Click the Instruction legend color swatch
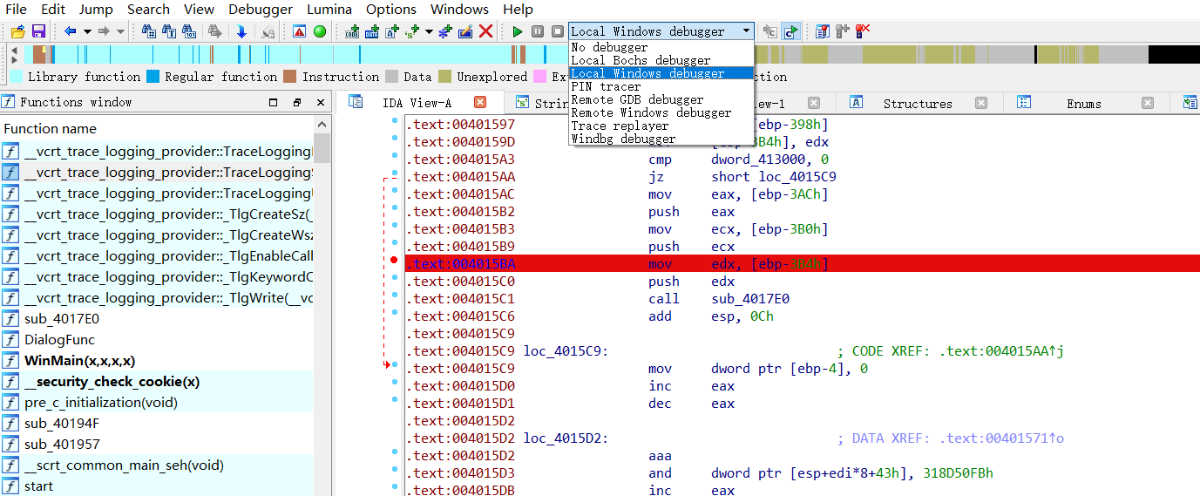The height and width of the screenshot is (496, 1200). click(x=289, y=76)
